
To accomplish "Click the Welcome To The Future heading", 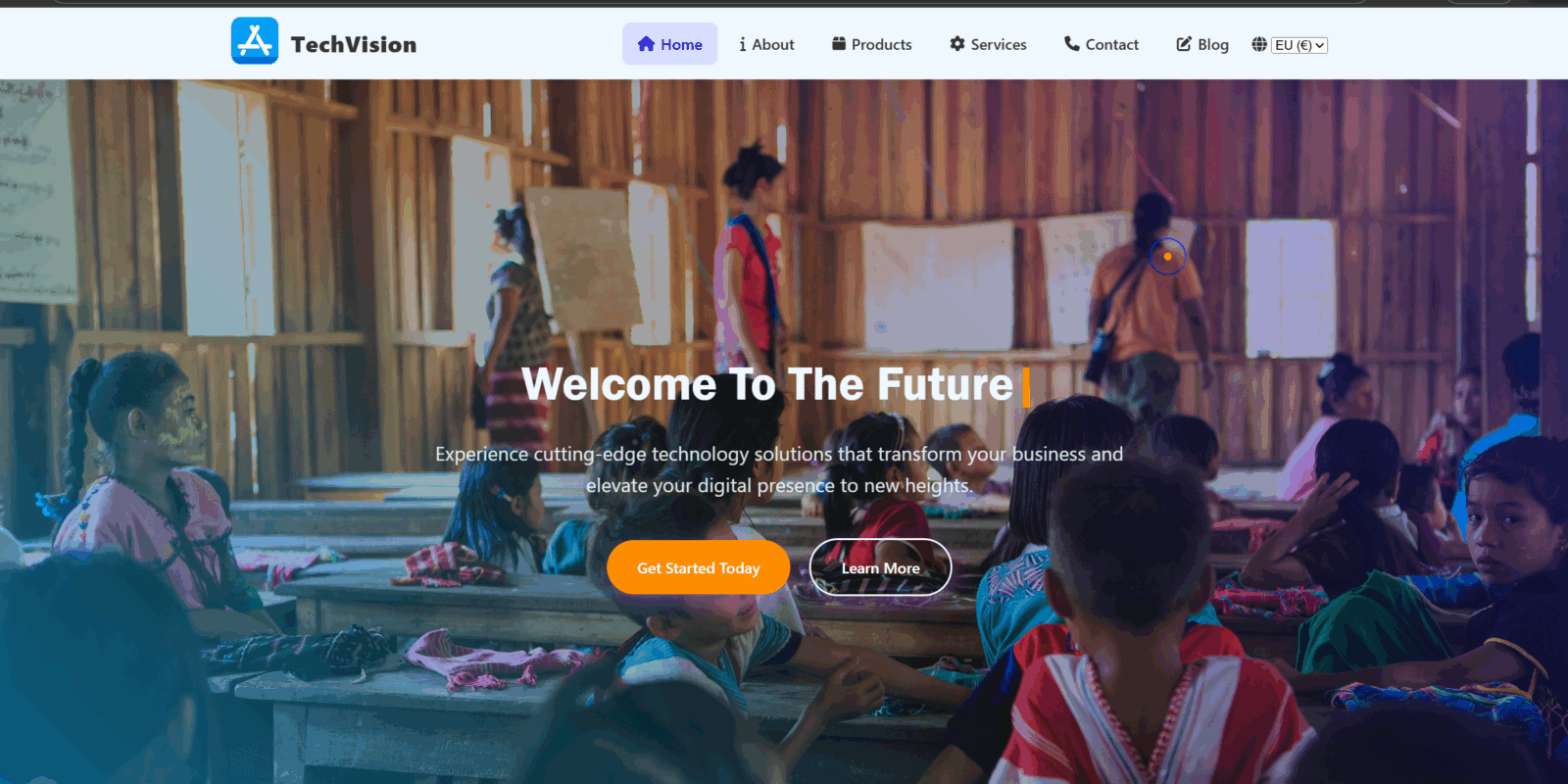I will click(x=767, y=384).
